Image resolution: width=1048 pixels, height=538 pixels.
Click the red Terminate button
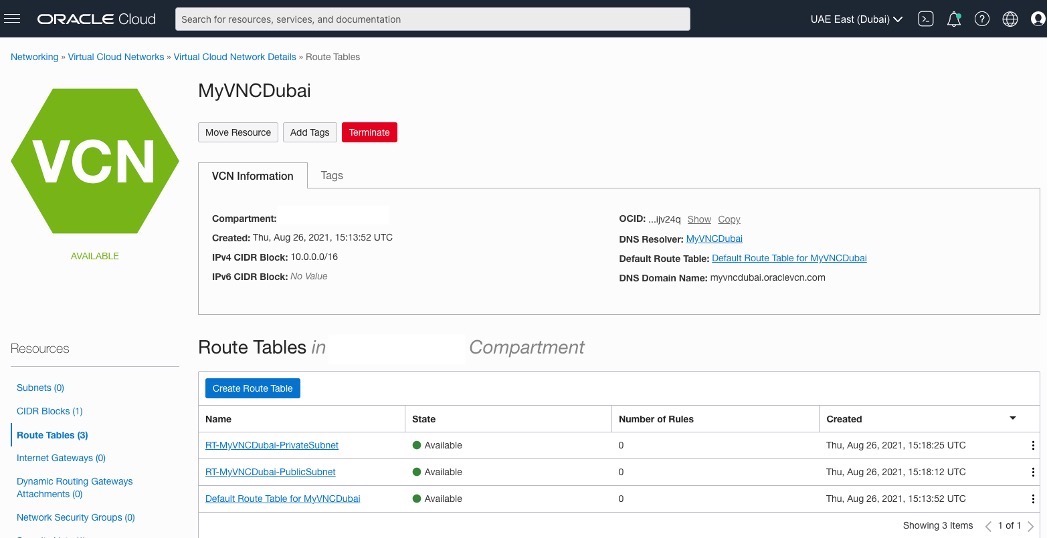pos(369,132)
